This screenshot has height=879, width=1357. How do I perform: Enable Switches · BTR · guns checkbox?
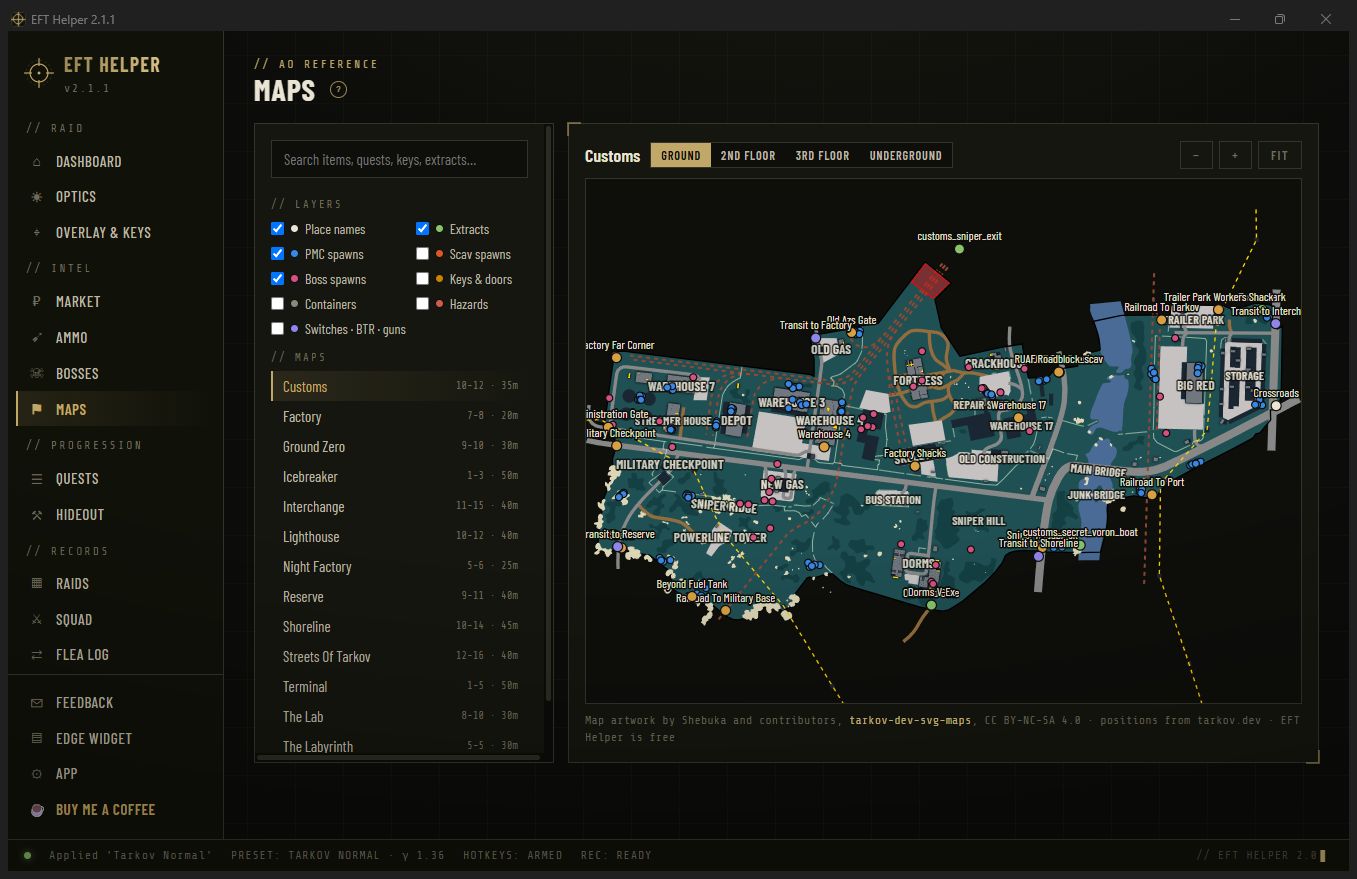tap(278, 329)
